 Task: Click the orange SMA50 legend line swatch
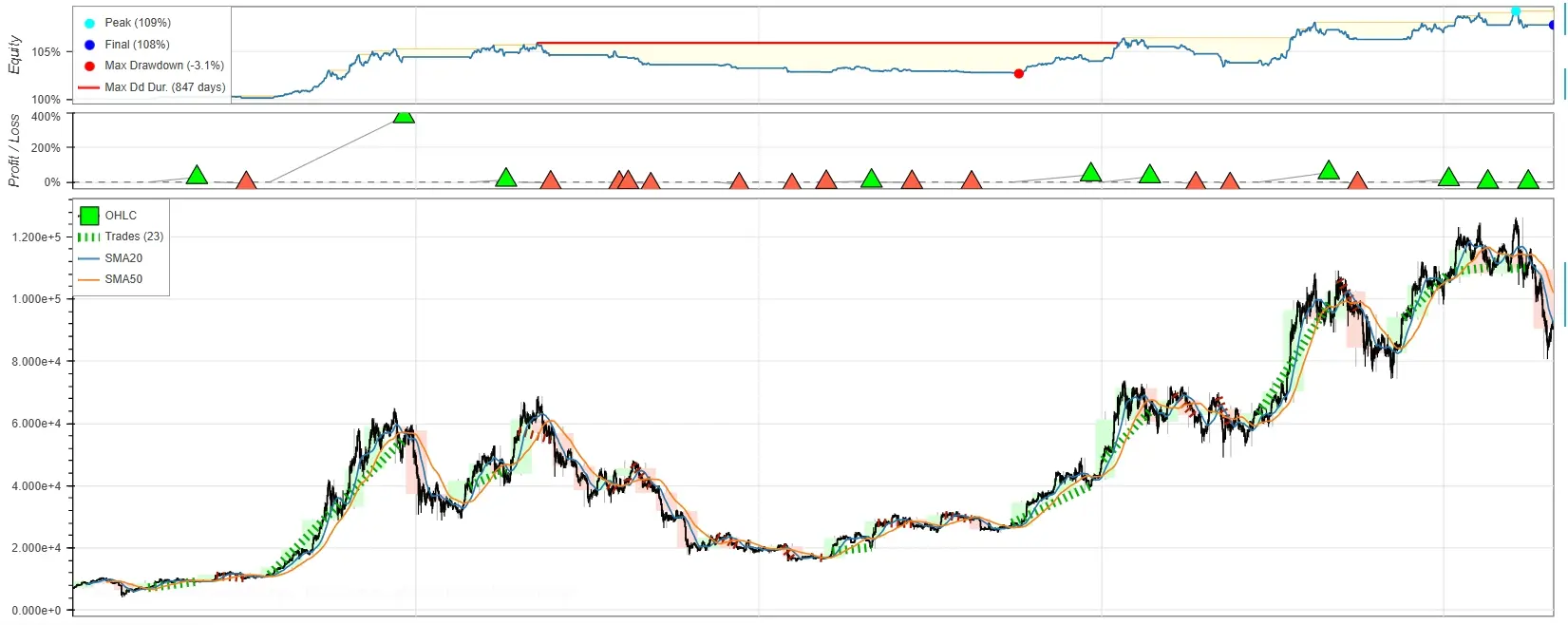point(89,279)
